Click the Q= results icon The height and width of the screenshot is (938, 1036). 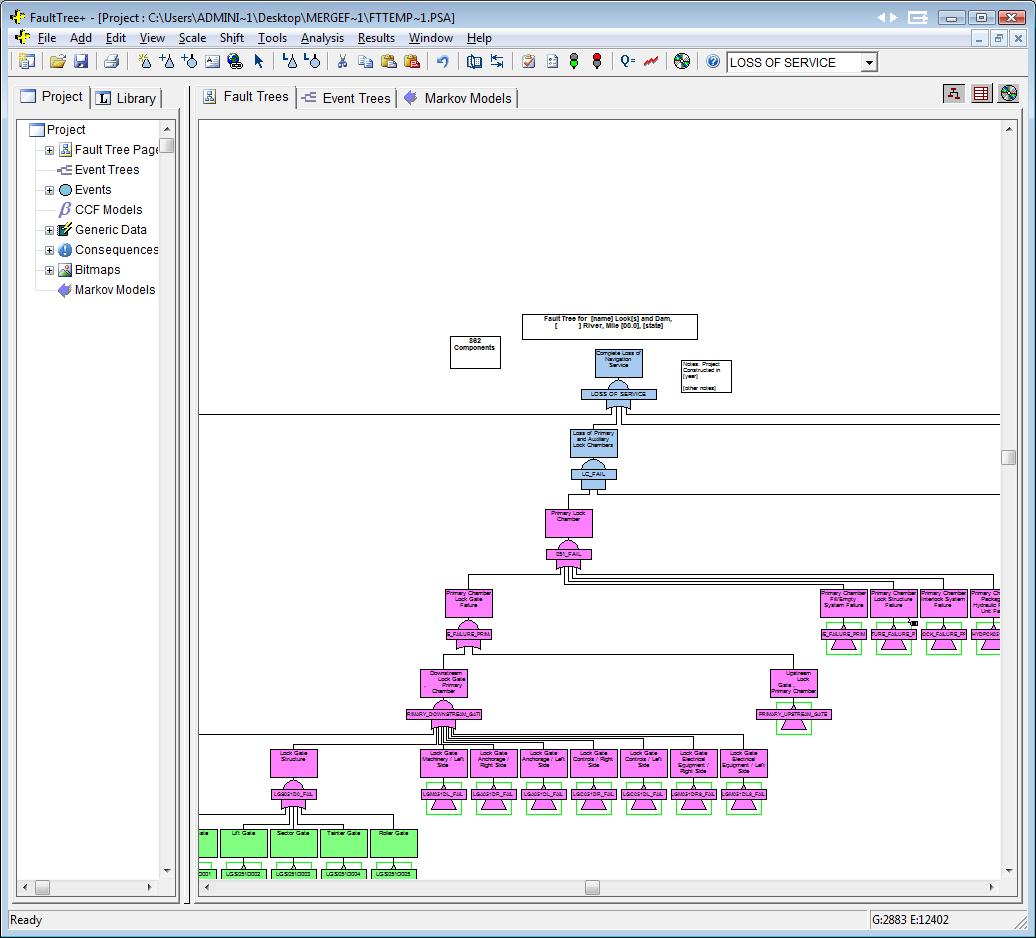tap(628, 61)
